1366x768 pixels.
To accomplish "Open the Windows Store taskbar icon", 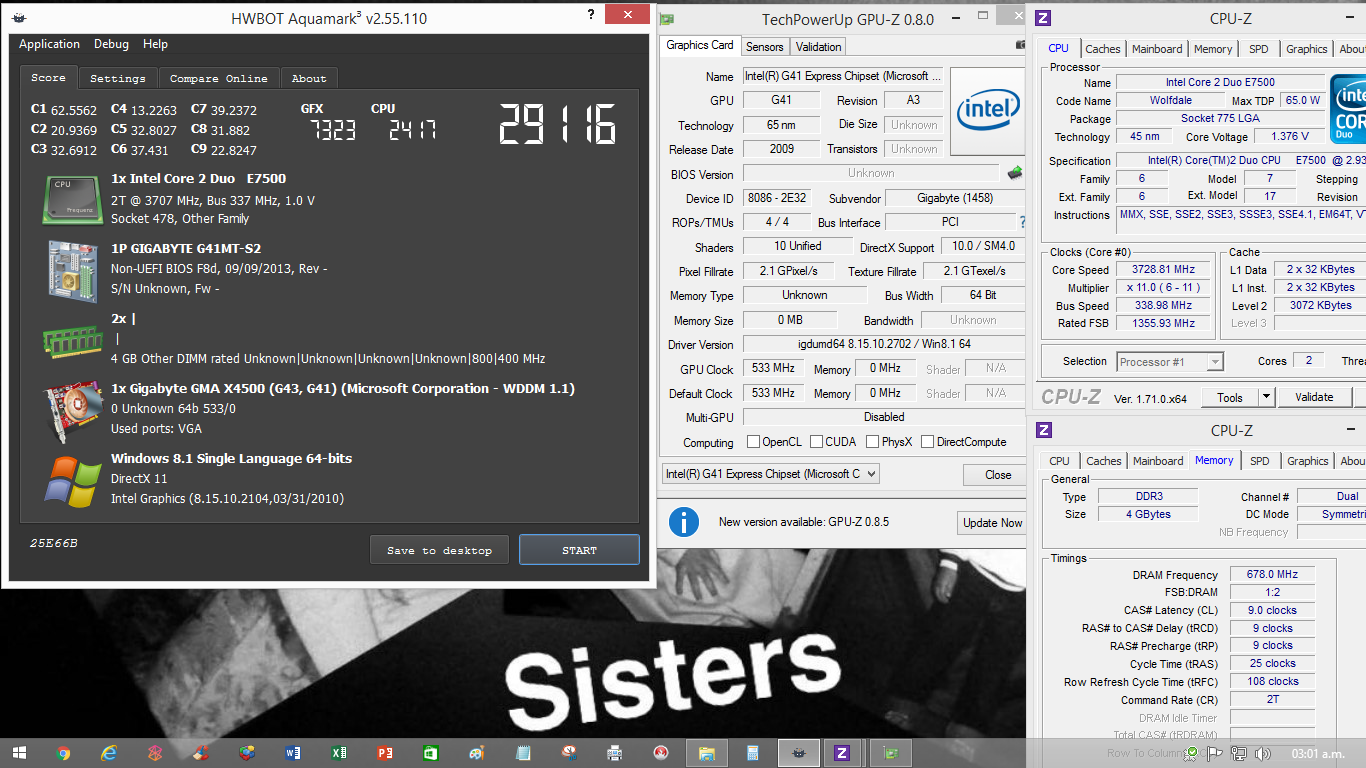I will (431, 753).
